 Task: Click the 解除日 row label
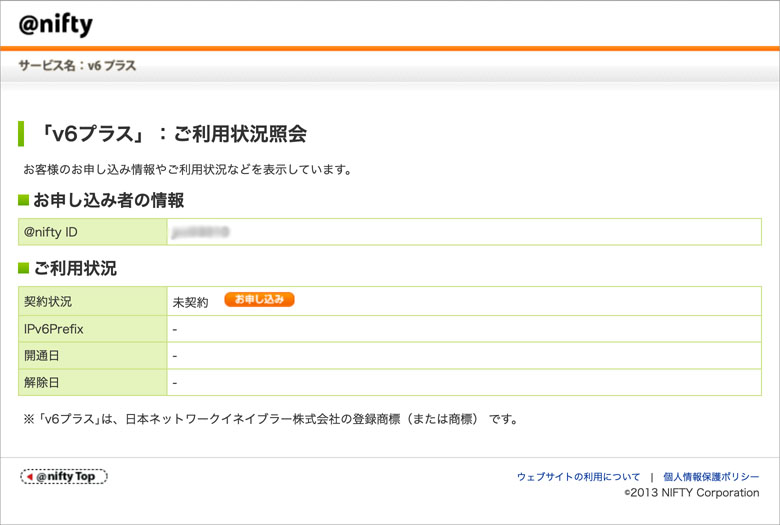click(42, 383)
